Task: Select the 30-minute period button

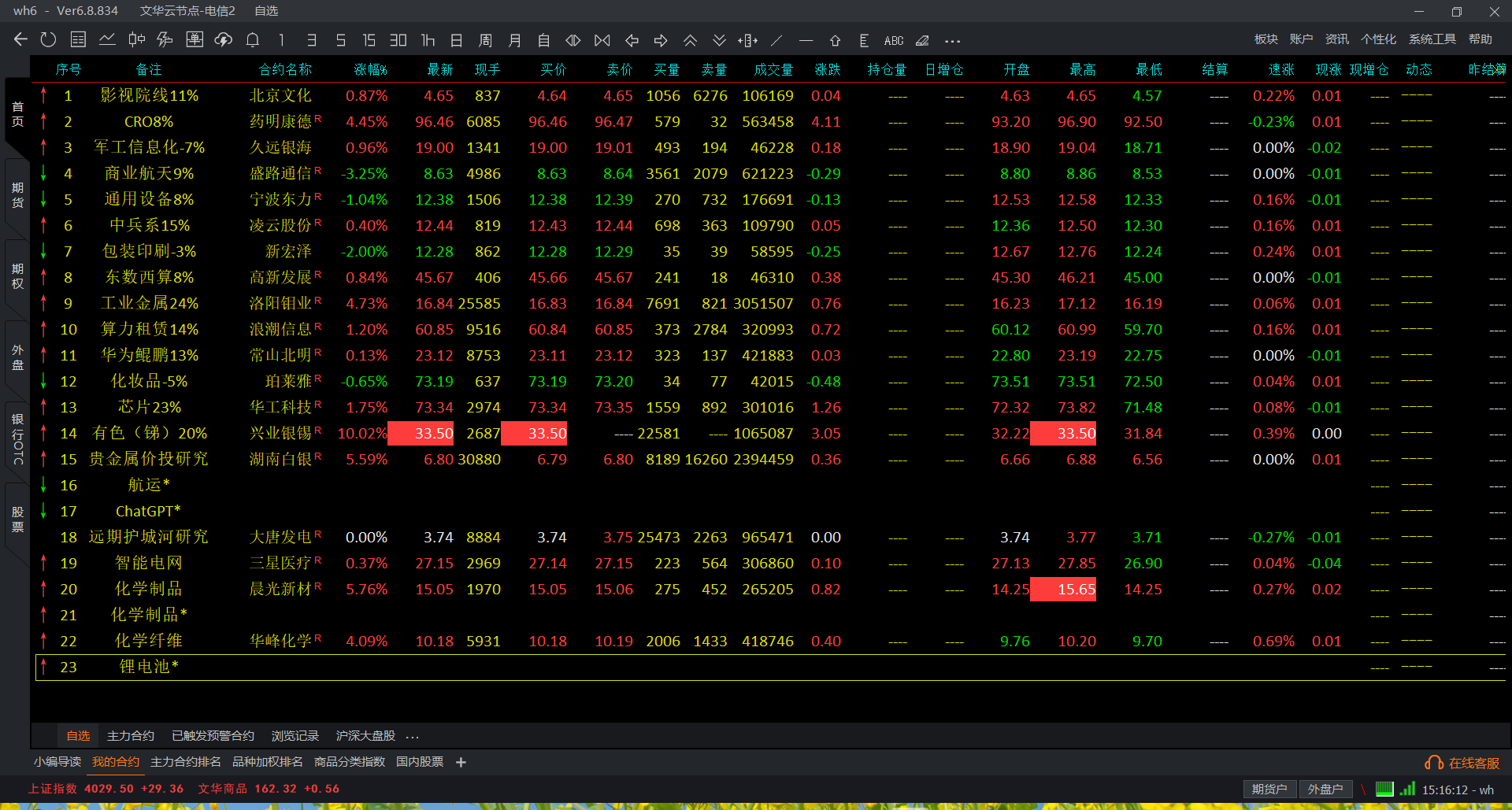Action: coord(398,40)
